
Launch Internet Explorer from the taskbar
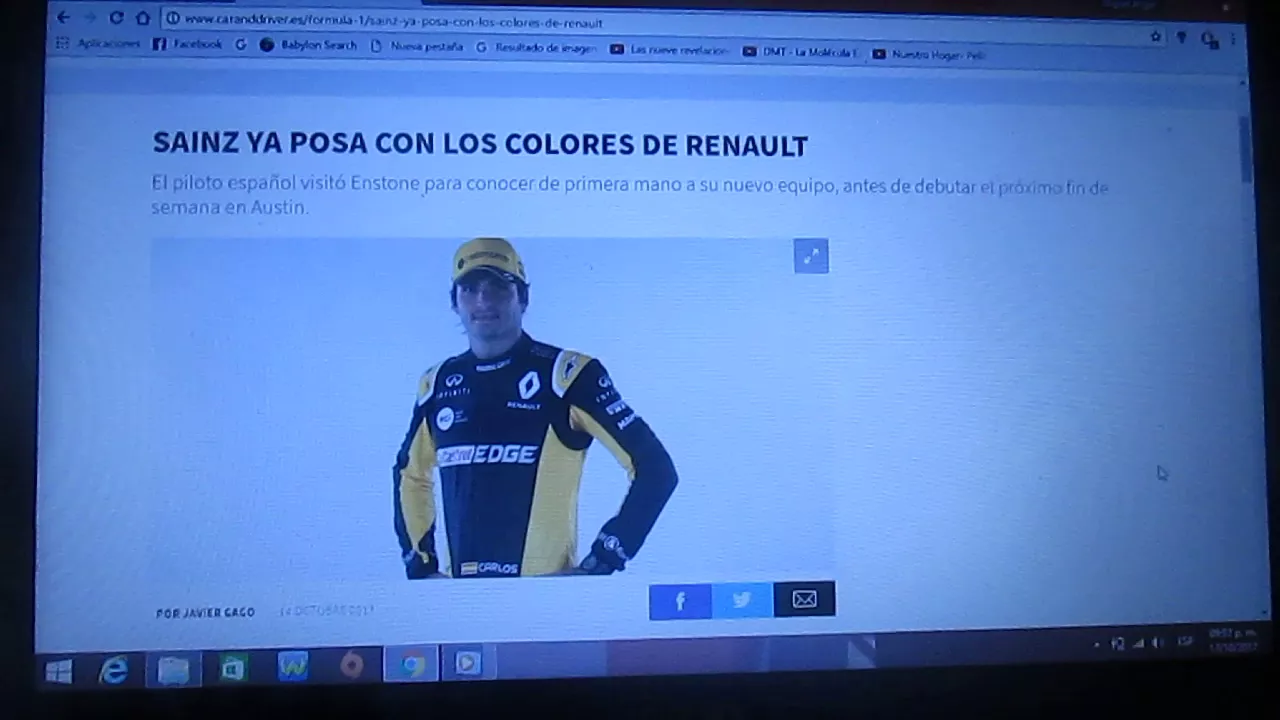point(113,670)
